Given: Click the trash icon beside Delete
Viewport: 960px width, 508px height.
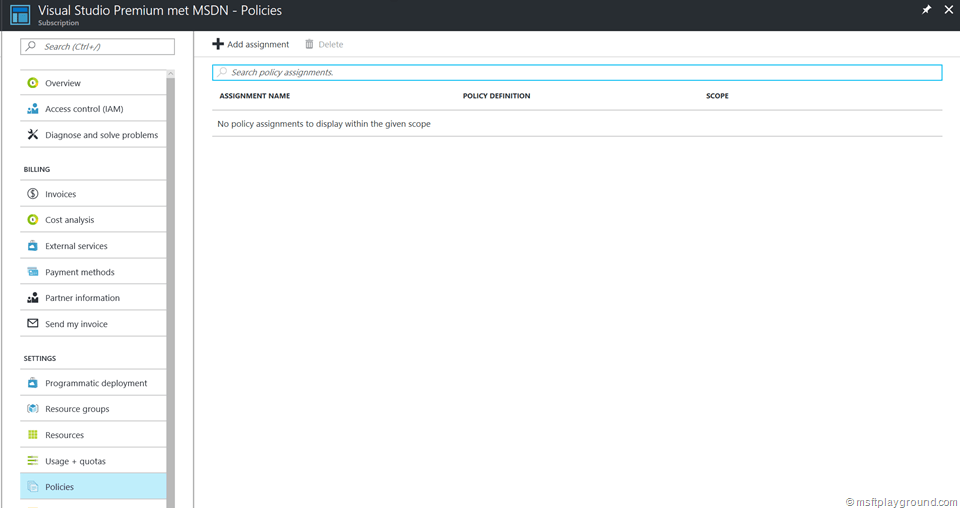Looking at the screenshot, I should pyautogui.click(x=309, y=44).
